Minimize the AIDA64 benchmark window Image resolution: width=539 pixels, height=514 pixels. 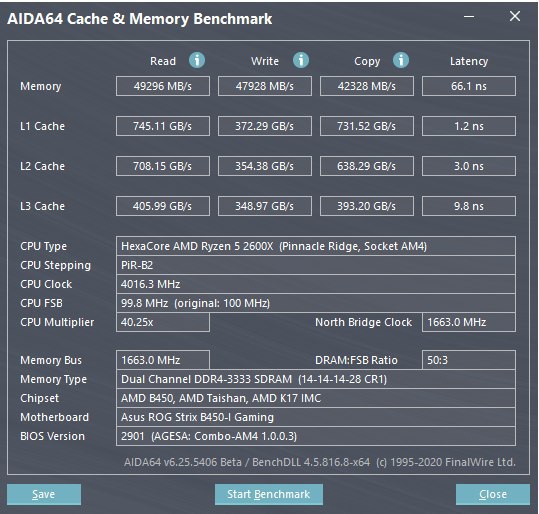469,17
